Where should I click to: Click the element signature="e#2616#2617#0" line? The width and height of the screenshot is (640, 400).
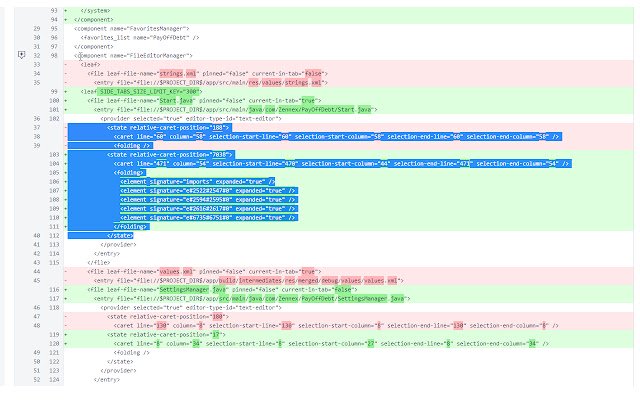(209, 209)
